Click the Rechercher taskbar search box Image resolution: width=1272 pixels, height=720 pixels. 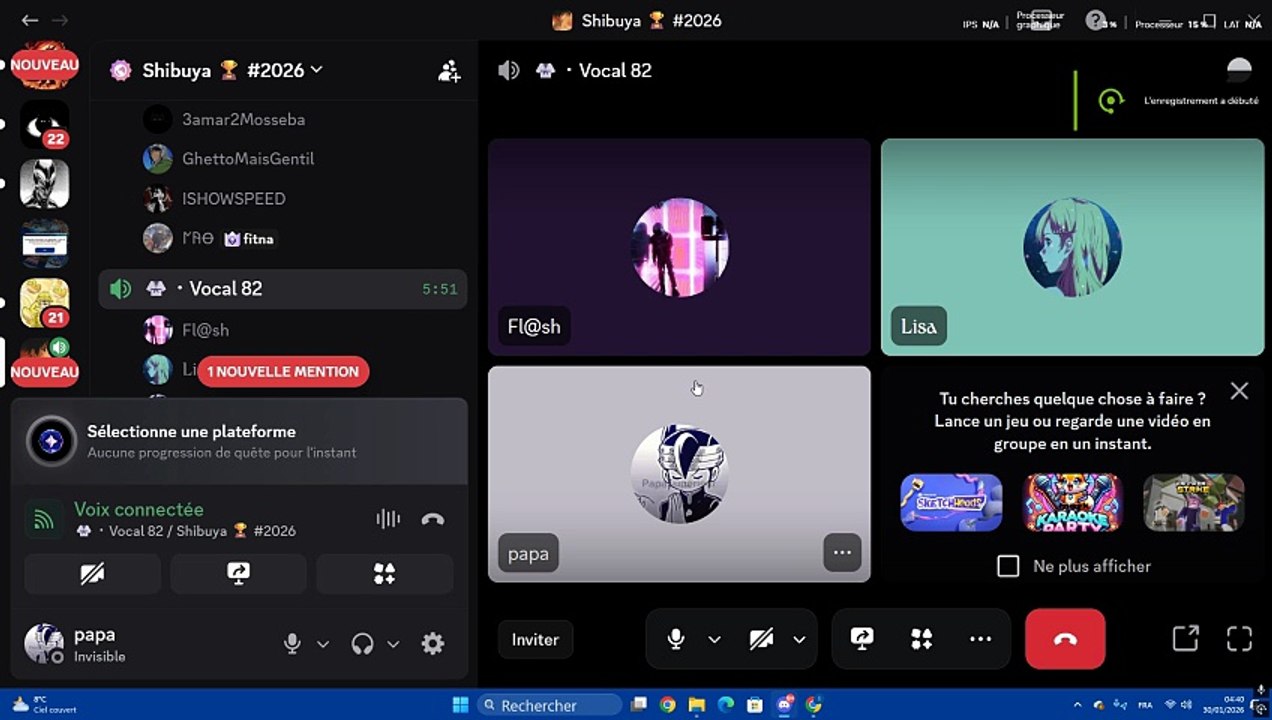(x=550, y=705)
